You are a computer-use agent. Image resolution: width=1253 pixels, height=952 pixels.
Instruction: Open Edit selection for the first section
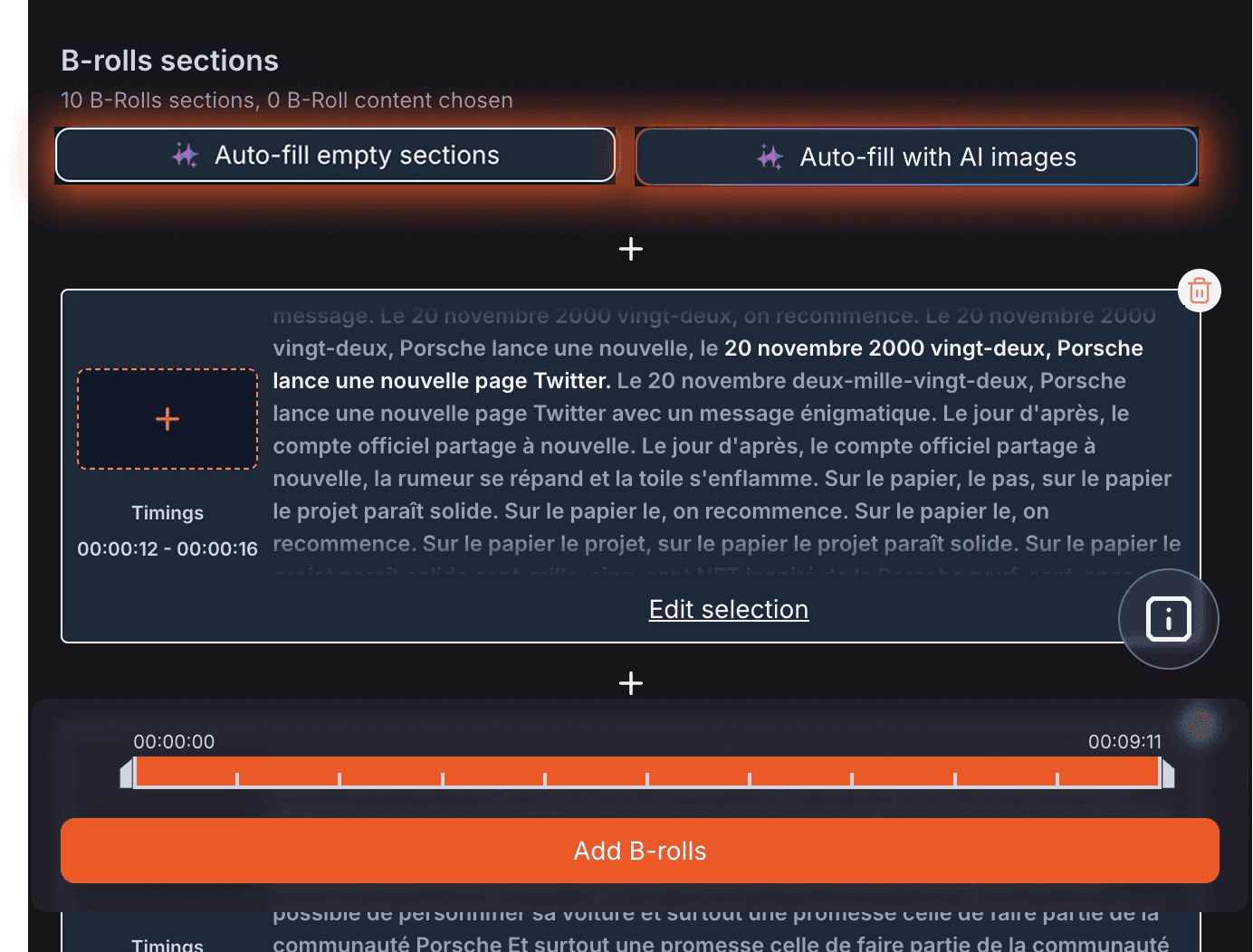(x=728, y=609)
